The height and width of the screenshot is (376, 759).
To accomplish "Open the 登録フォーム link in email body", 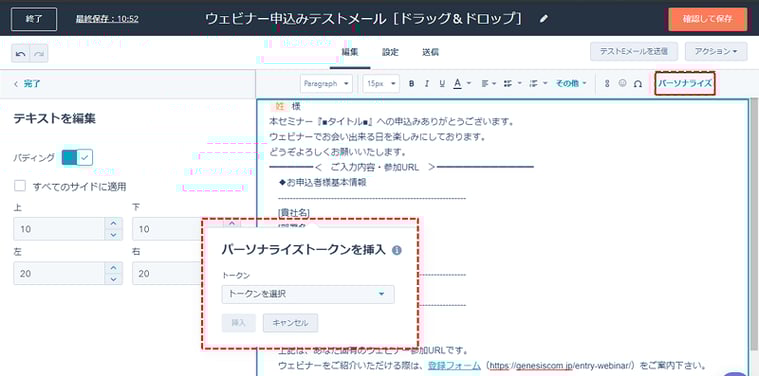I will point(454,365).
